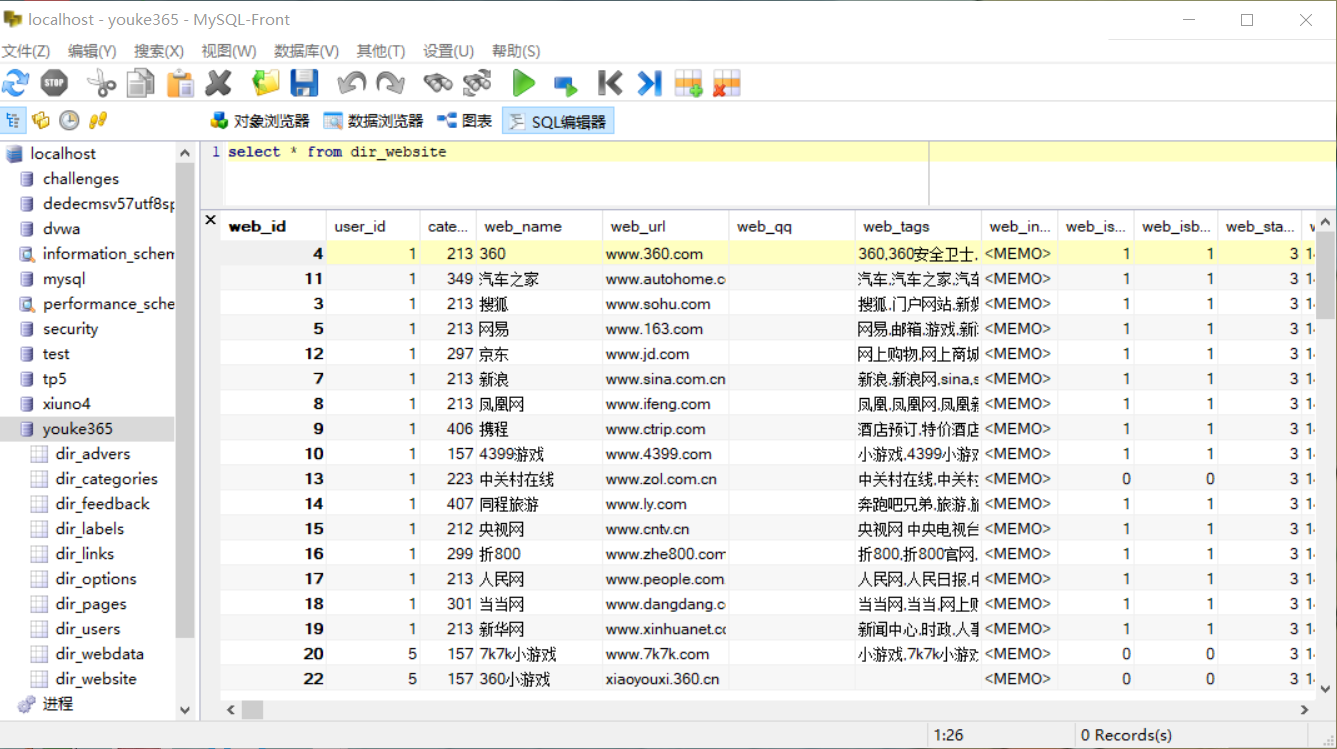
Task: Click the Save floppy disk icon
Action: [x=304, y=83]
